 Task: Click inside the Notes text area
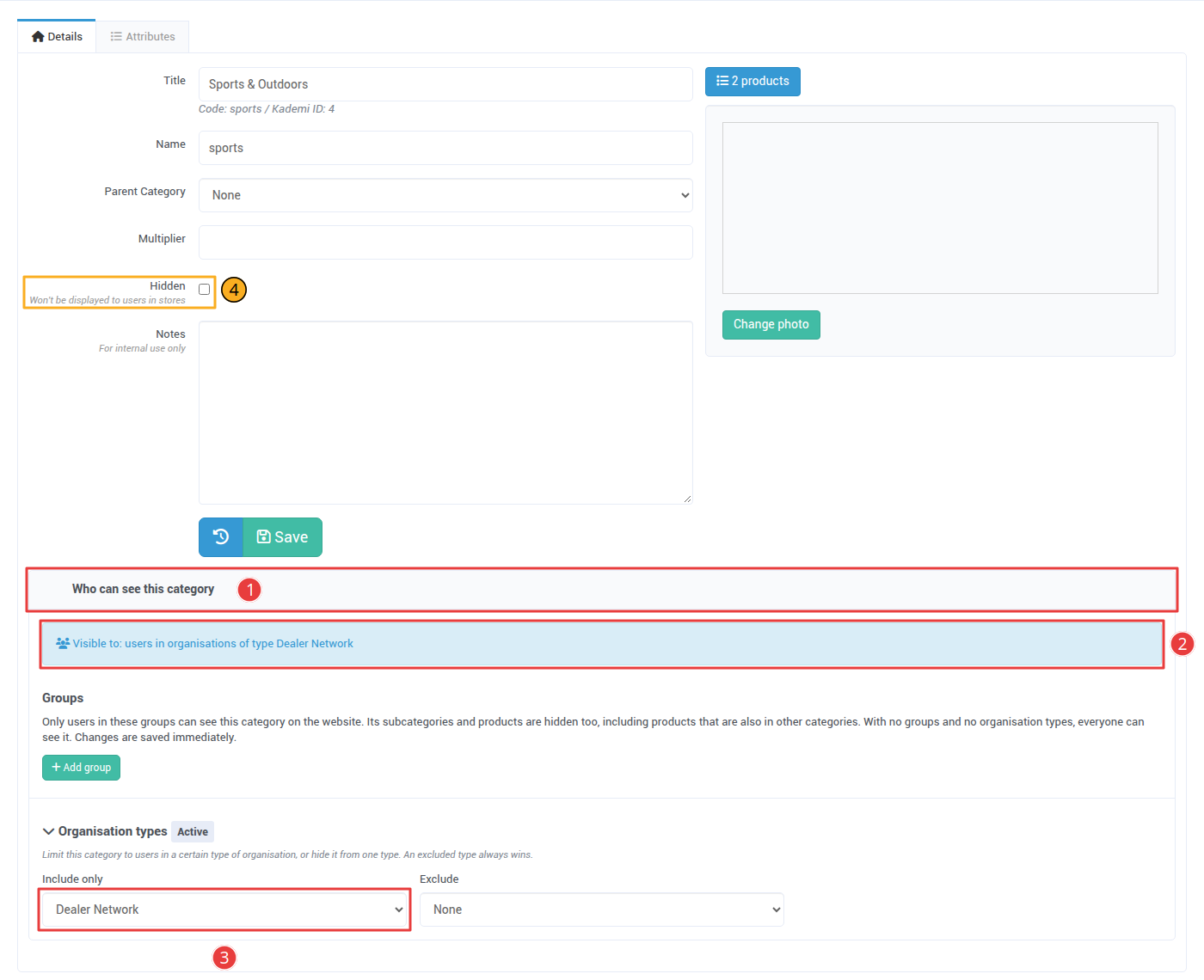coord(445,413)
